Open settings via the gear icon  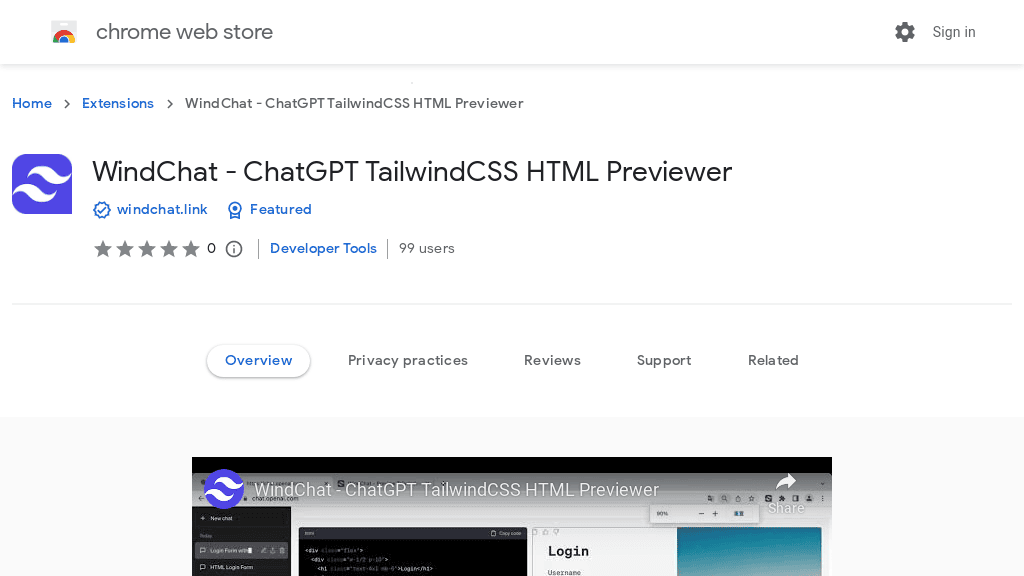click(904, 32)
